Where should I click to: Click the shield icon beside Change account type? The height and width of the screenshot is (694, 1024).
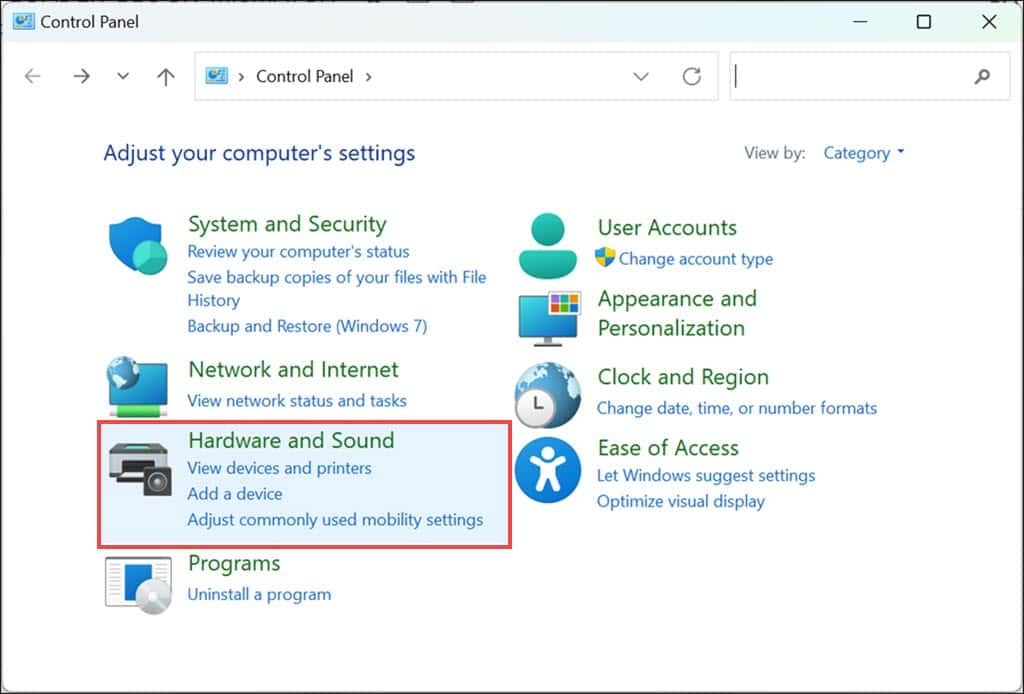point(605,257)
